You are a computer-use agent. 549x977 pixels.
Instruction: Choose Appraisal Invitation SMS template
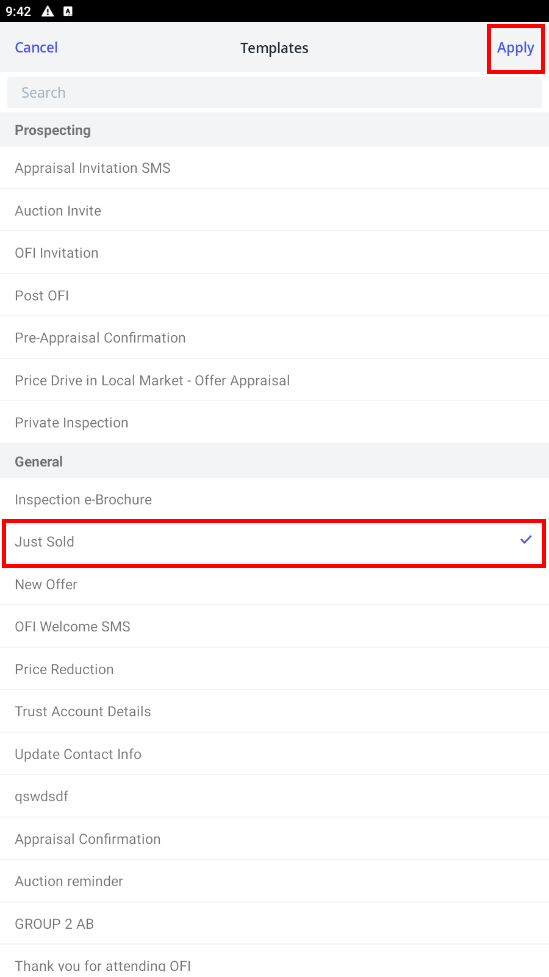[x=274, y=168]
